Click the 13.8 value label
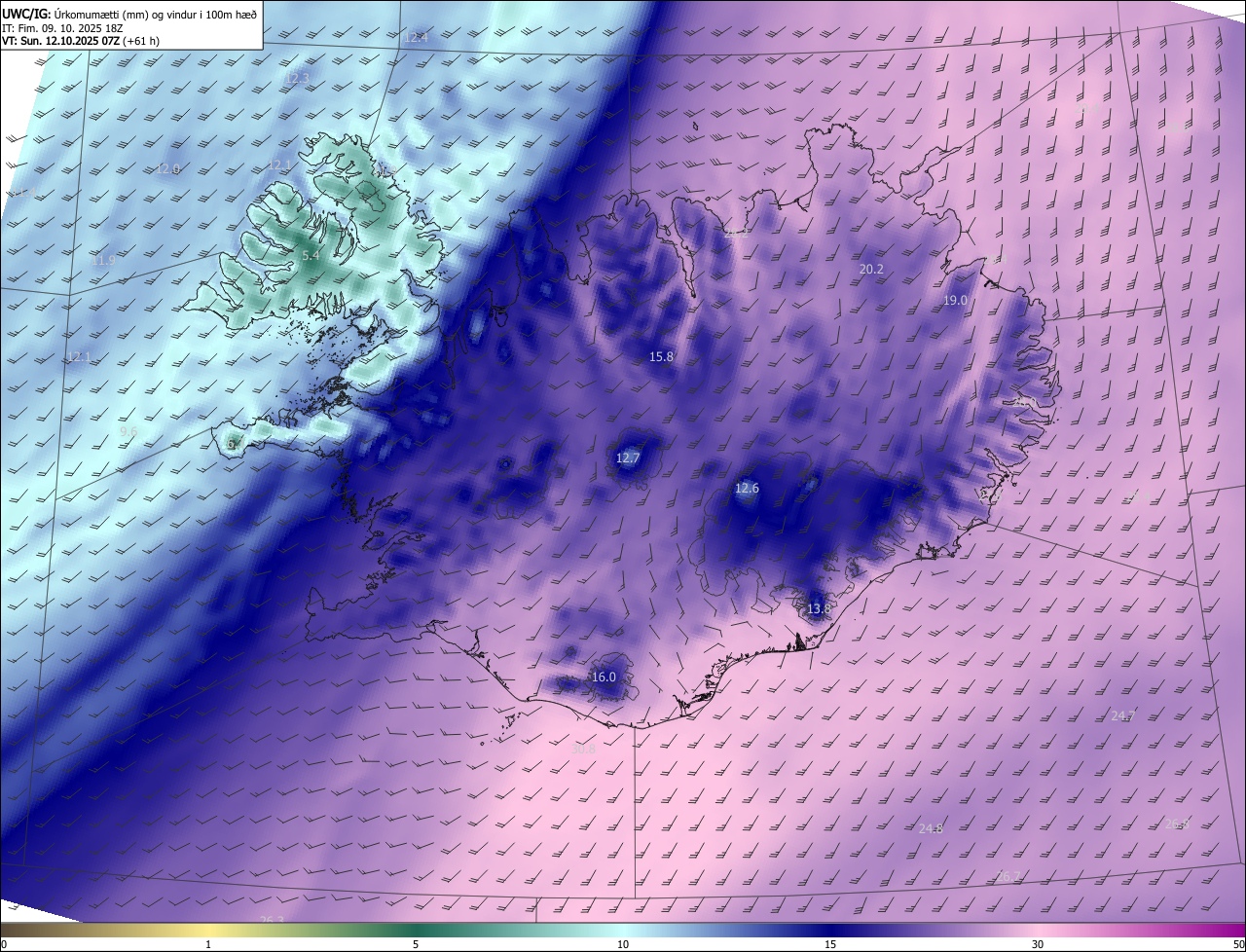1246x952 pixels. pos(820,609)
